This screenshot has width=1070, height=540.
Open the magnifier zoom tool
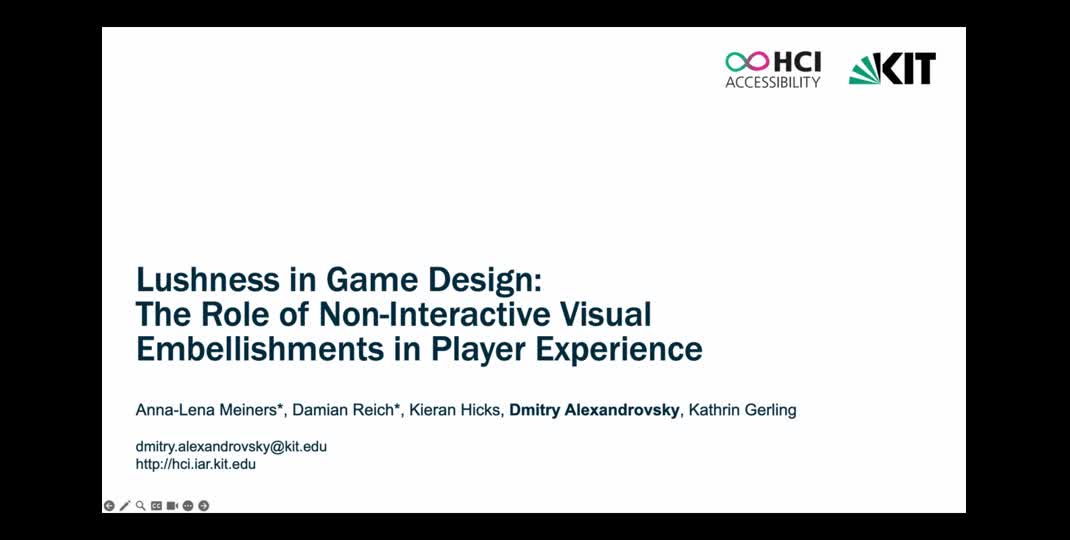tap(141, 506)
